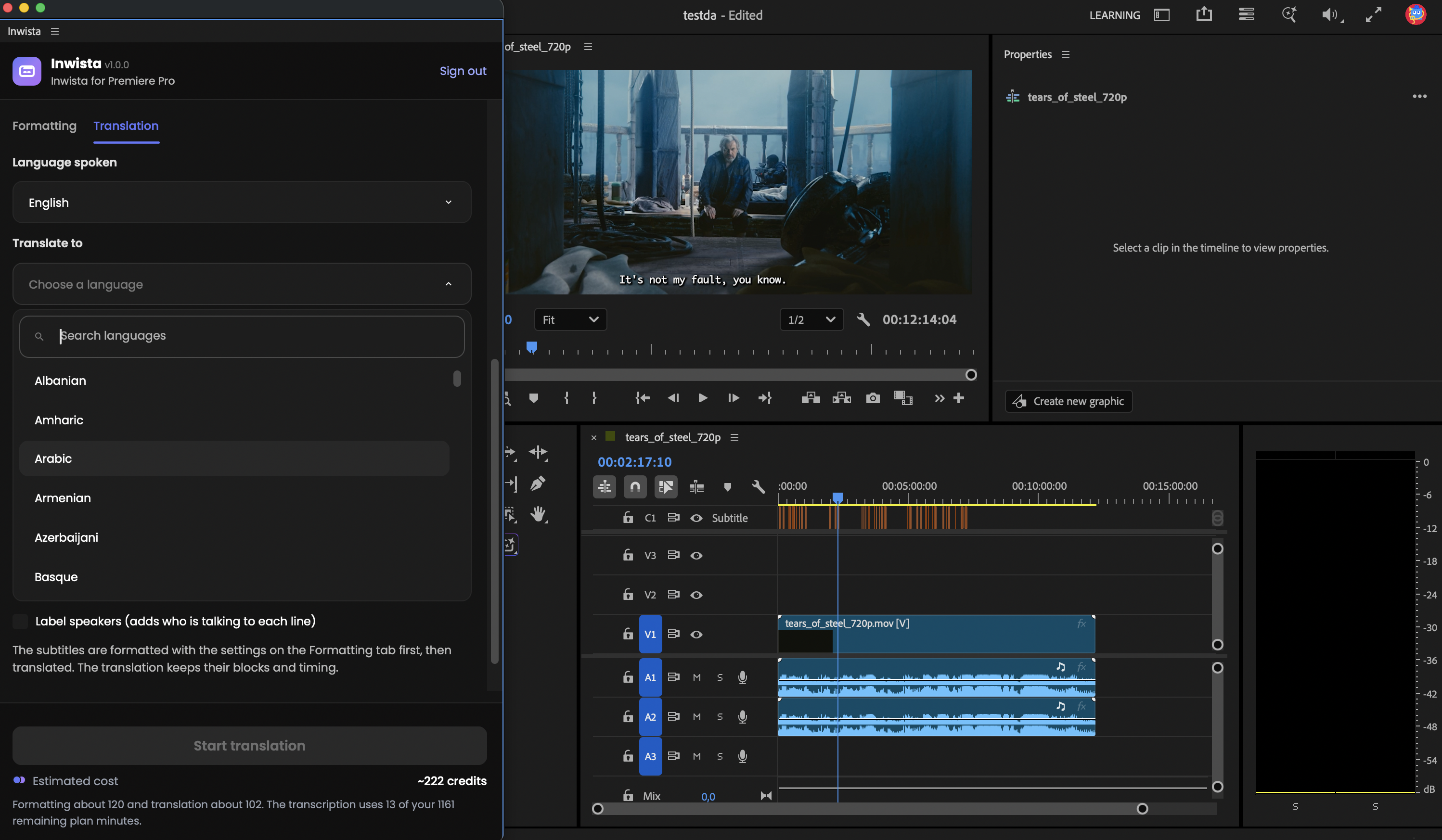Viewport: 1442px width, 840px height.
Task: Collapse the Choose a language dropdown
Action: [x=242, y=284]
